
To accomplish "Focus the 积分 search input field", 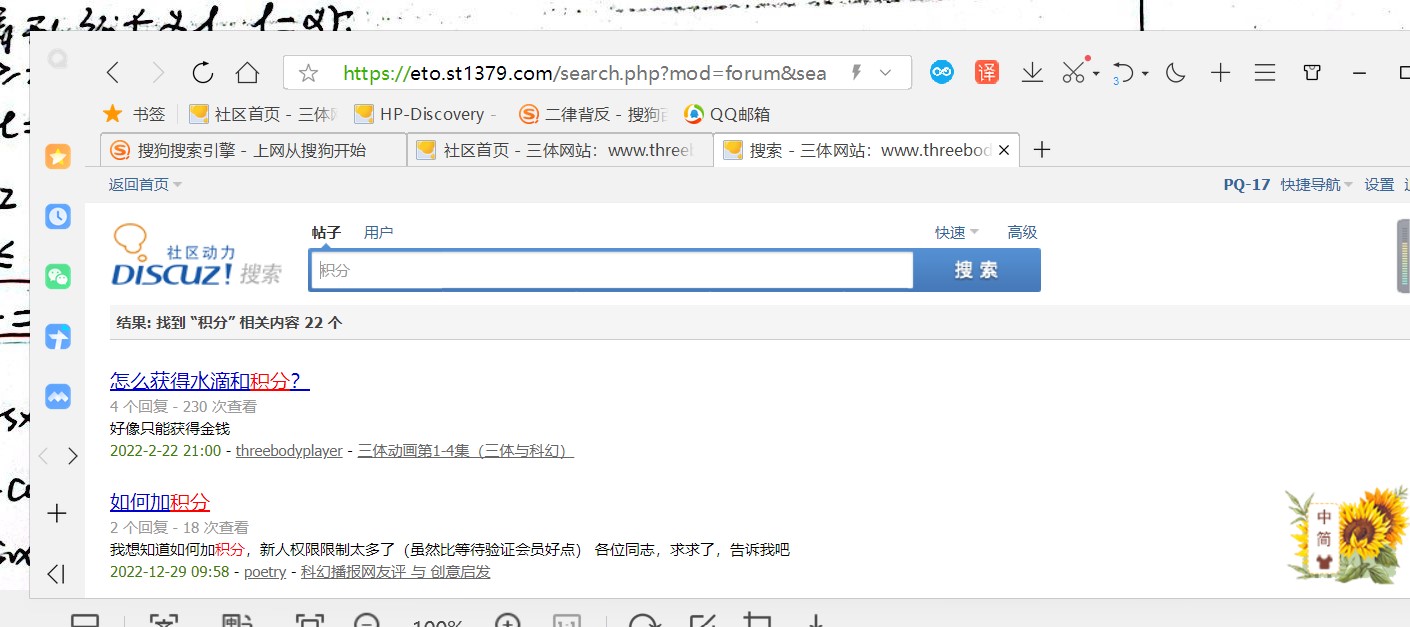I will click(x=612, y=270).
